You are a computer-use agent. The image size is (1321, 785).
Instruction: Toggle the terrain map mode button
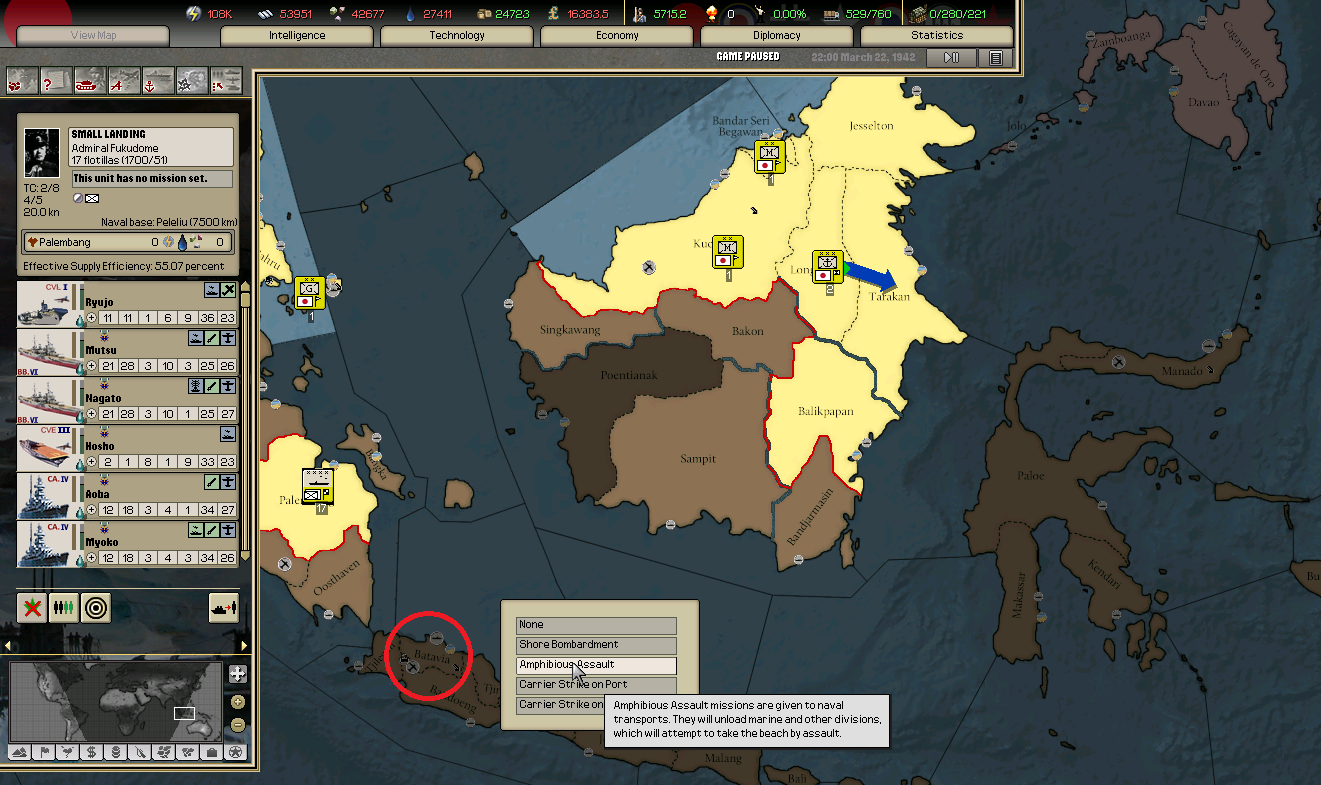coord(20,752)
